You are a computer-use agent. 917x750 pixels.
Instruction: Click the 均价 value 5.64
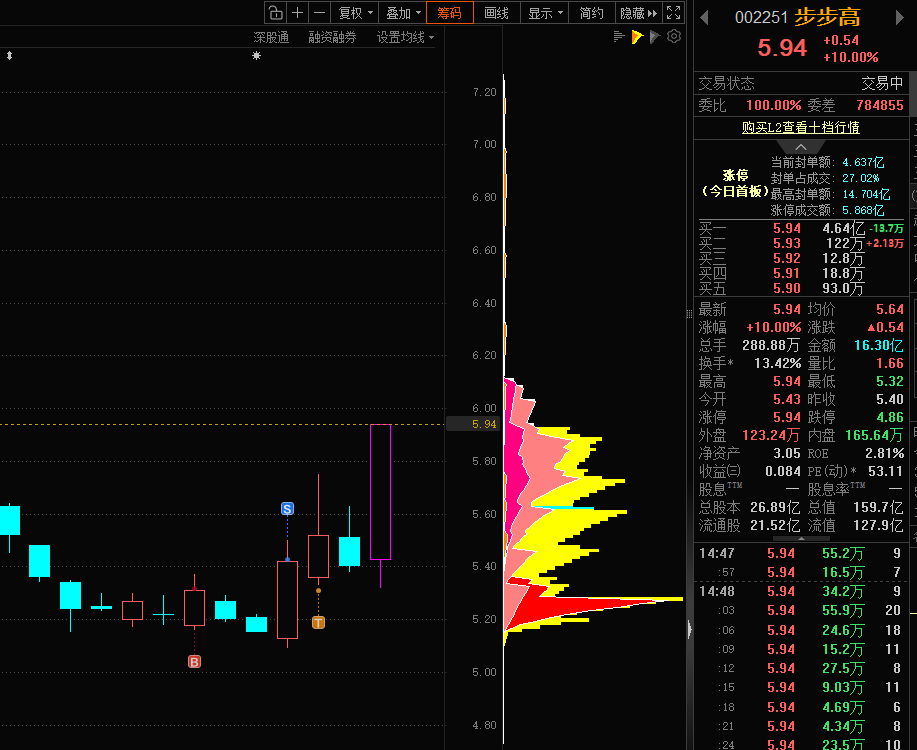[x=890, y=309]
